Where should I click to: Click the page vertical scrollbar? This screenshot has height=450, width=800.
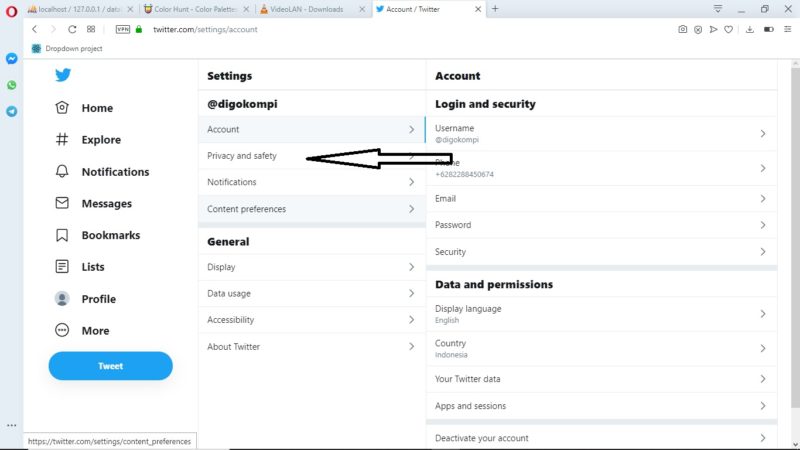click(795, 237)
